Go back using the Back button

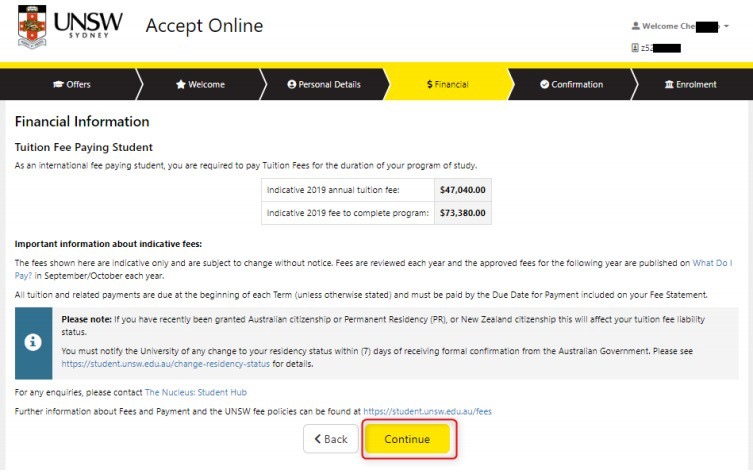(330, 439)
